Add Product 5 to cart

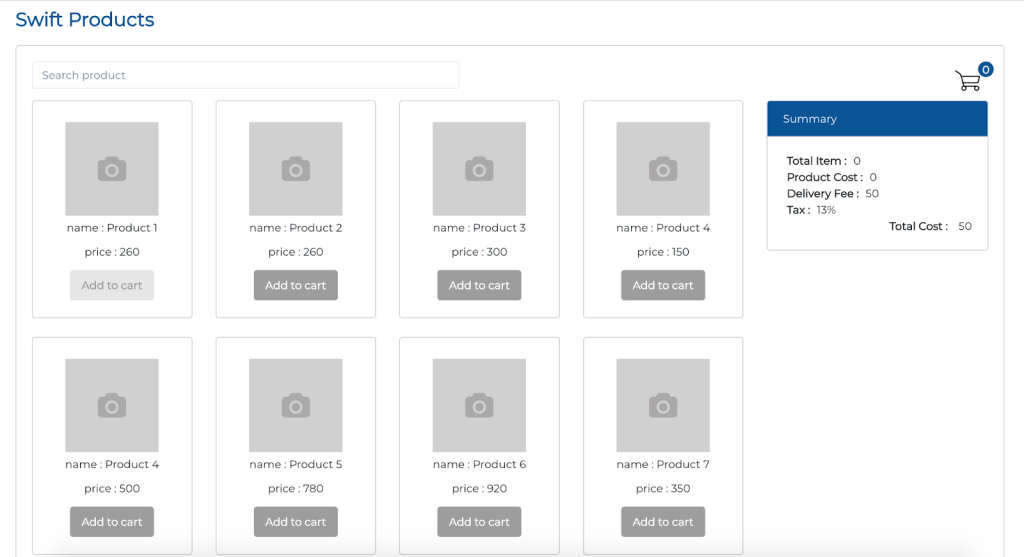[295, 522]
